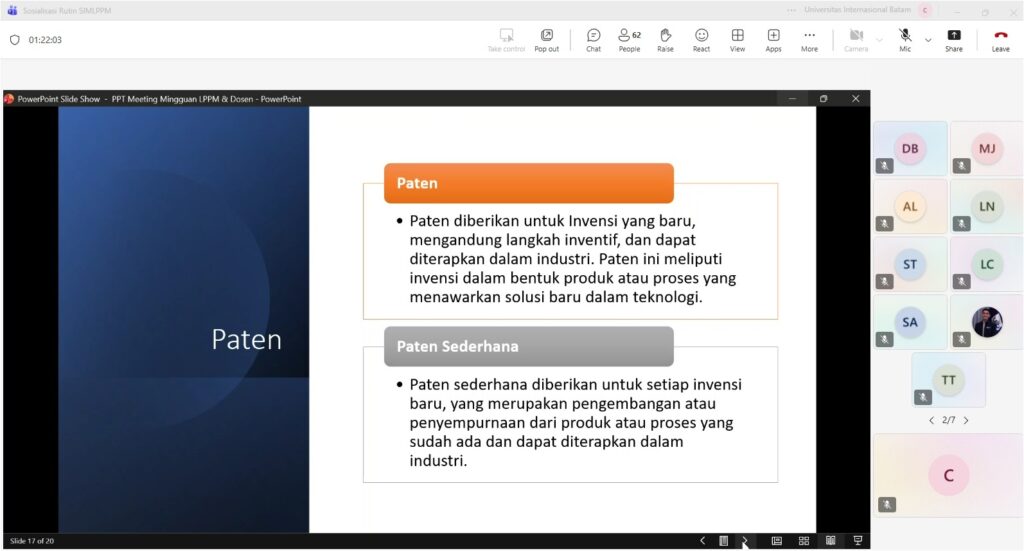Open the Chat panel
The height and width of the screenshot is (551, 1024).
(593, 40)
